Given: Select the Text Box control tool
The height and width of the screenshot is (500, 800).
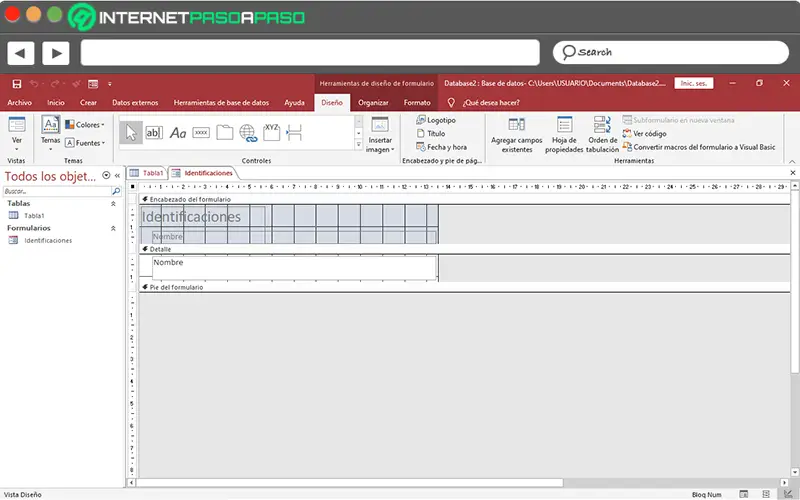Looking at the screenshot, I should point(154,133).
